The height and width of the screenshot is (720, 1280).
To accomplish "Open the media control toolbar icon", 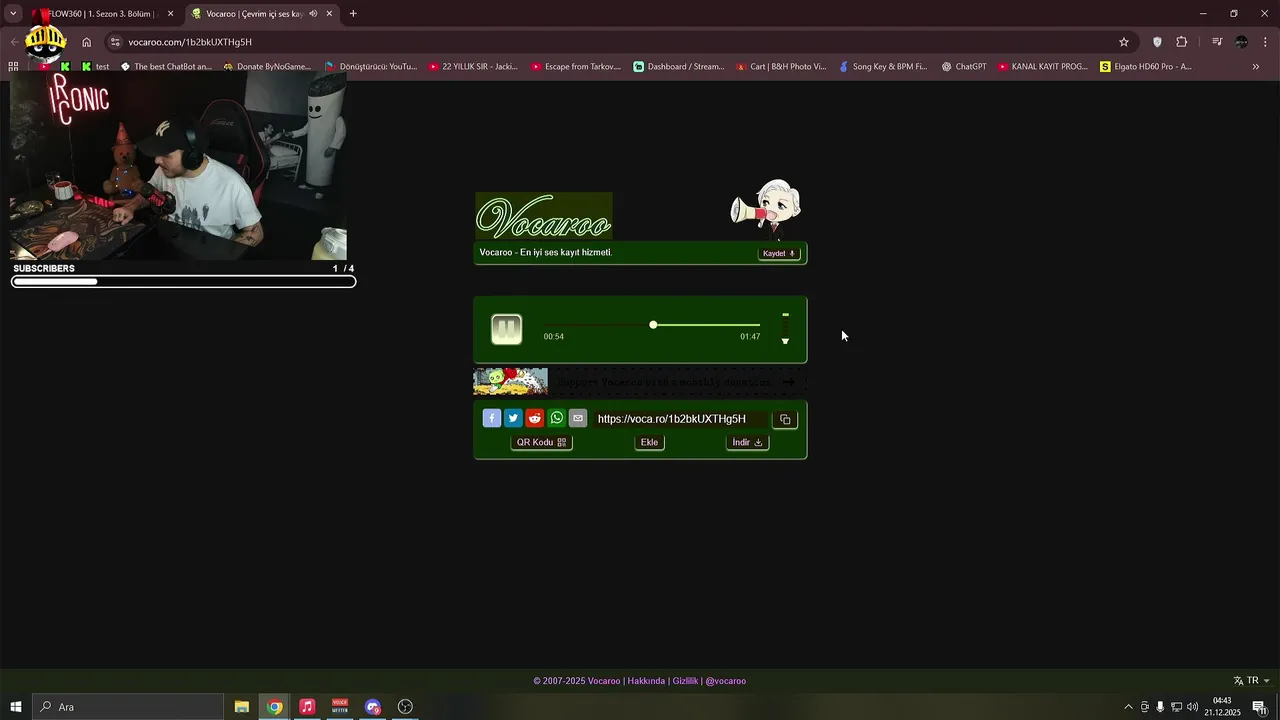I will (x=1217, y=42).
